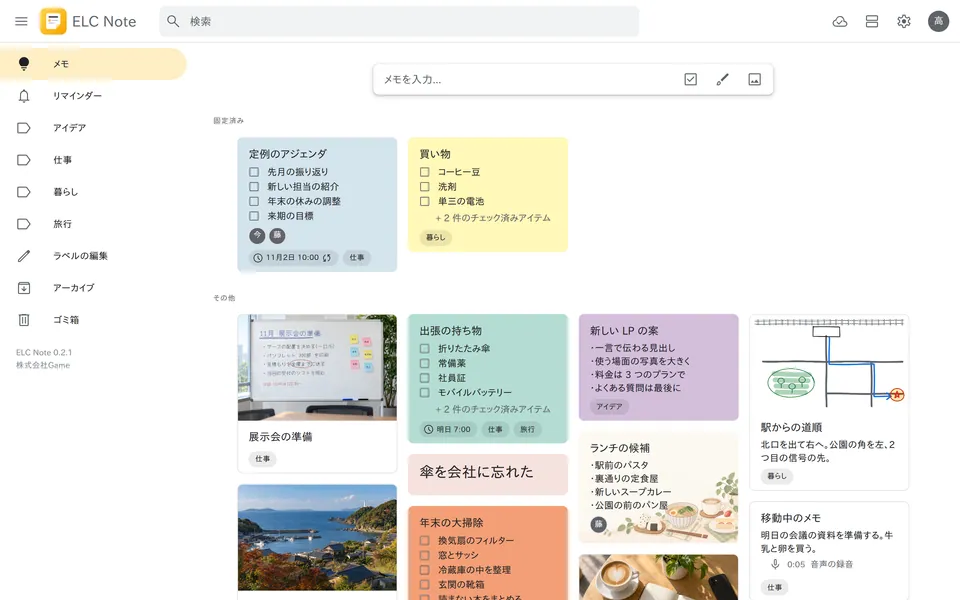This screenshot has width=960, height=600.
Task: Click the アイデア label tag icon
Action: (x=24, y=128)
